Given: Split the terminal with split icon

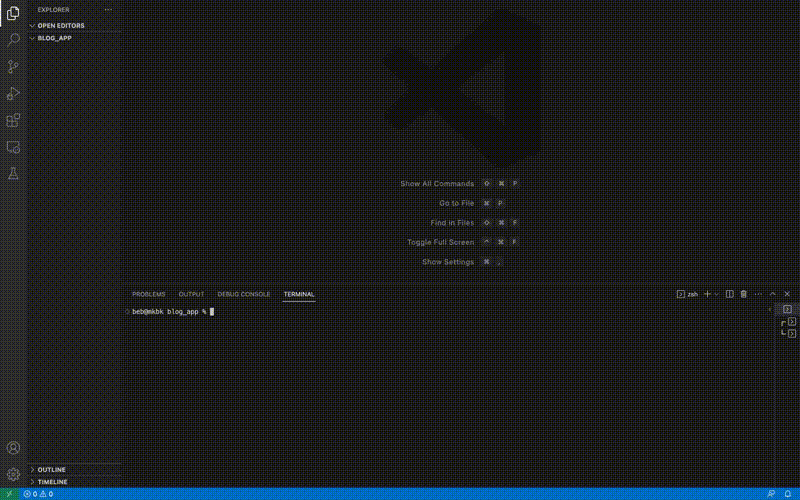Looking at the screenshot, I should tap(730, 294).
